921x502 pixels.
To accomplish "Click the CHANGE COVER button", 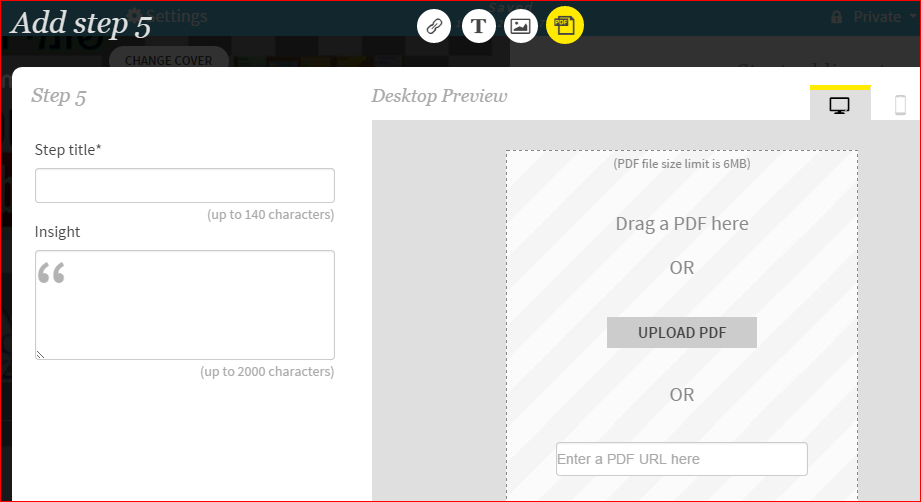I will coord(168,60).
